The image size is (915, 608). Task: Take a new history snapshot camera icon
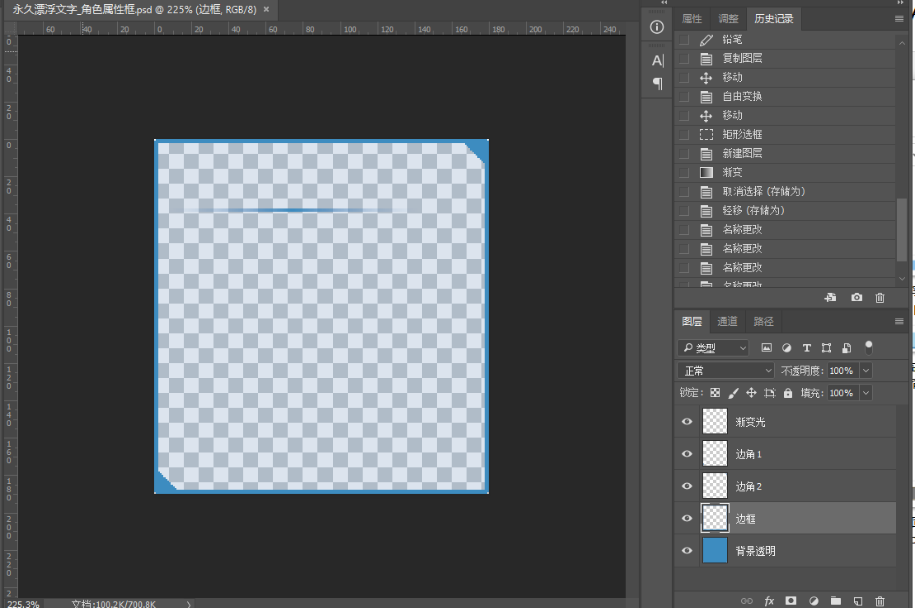click(857, 298)
